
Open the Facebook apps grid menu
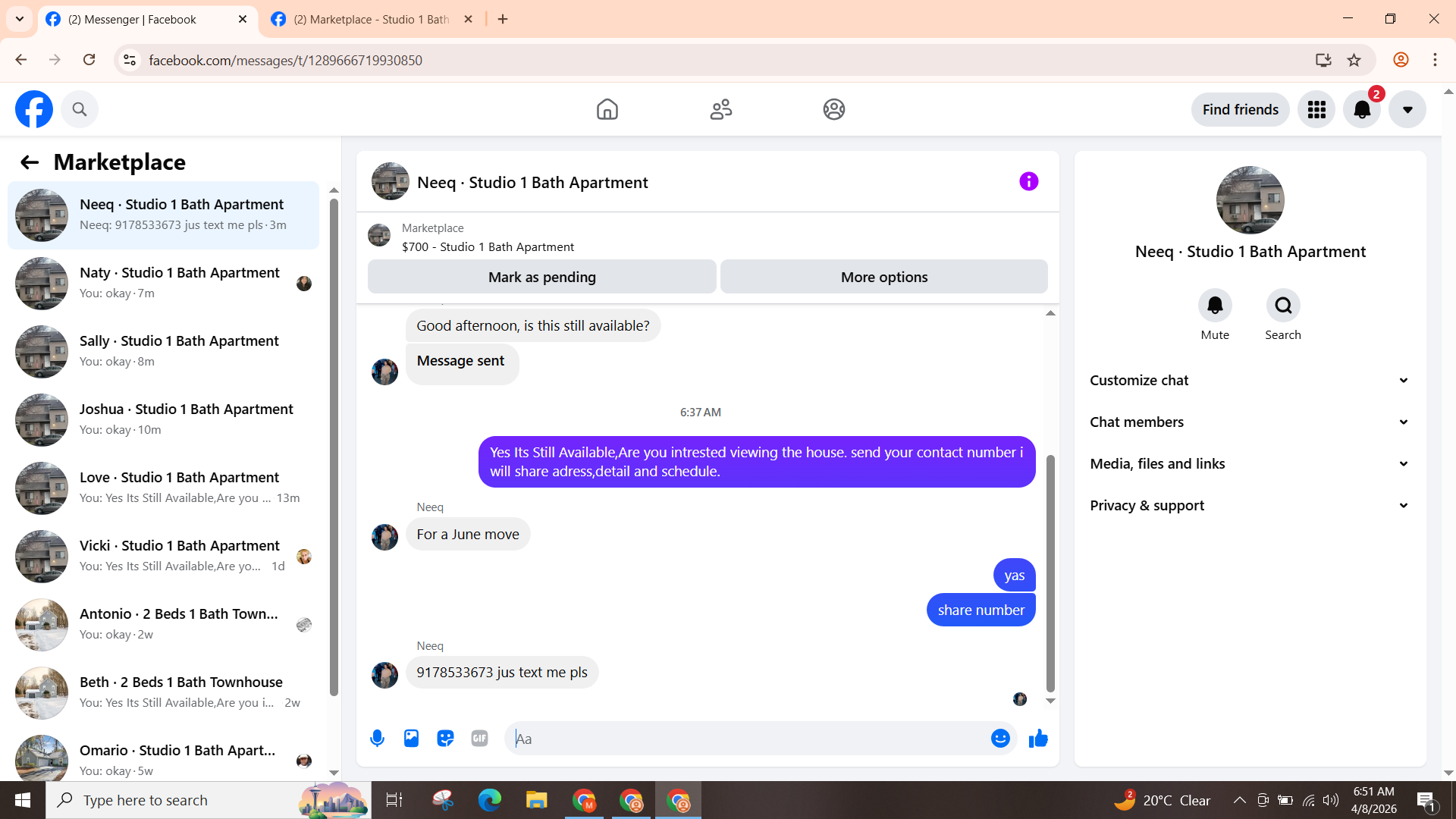[1316, 110]
